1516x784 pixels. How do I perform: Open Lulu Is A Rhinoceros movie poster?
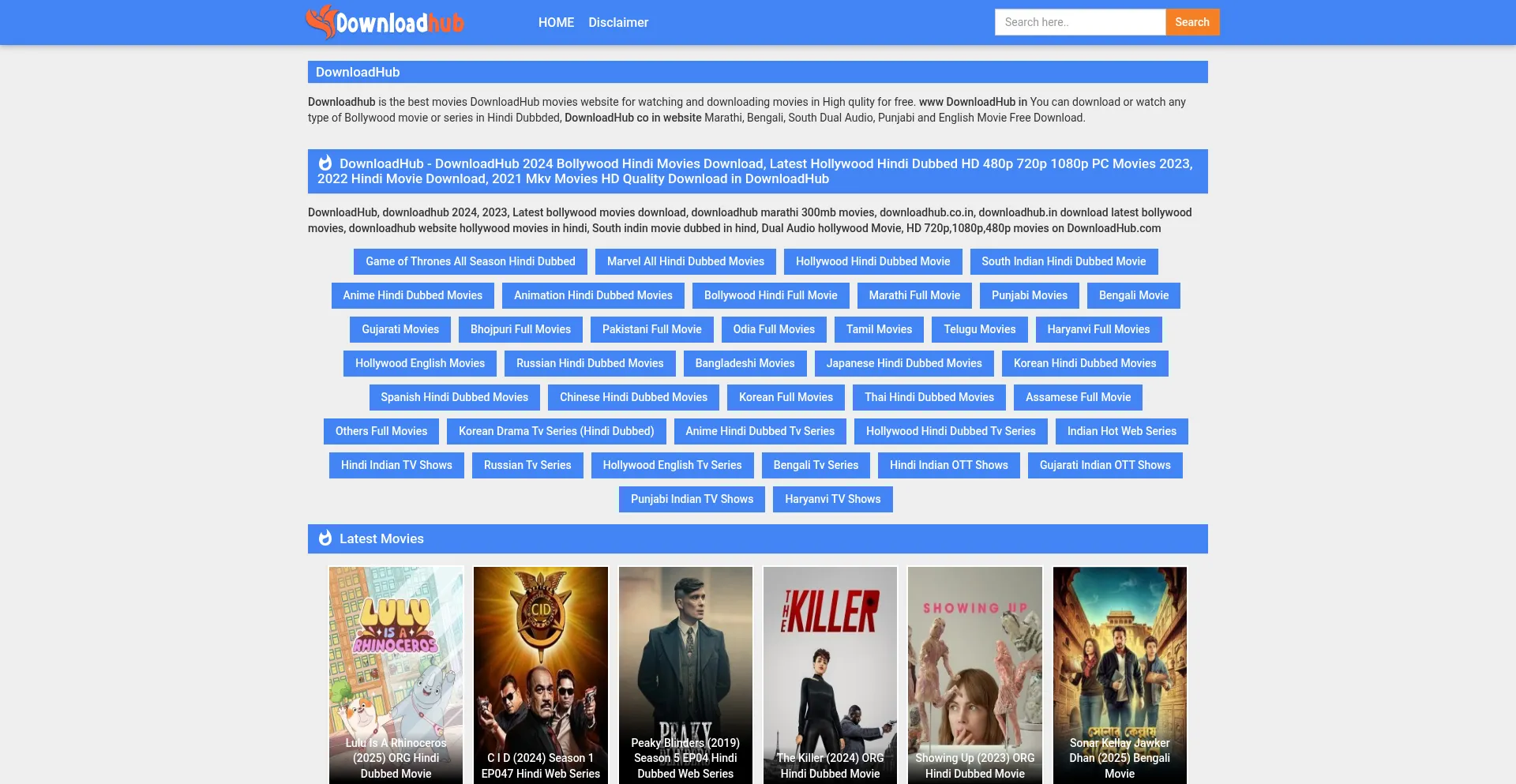[396, 675]
